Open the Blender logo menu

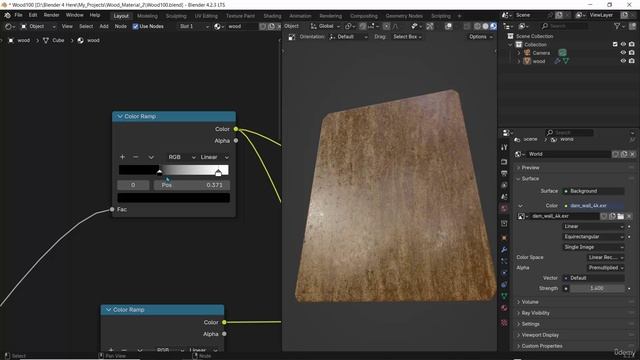coord(7,16)
